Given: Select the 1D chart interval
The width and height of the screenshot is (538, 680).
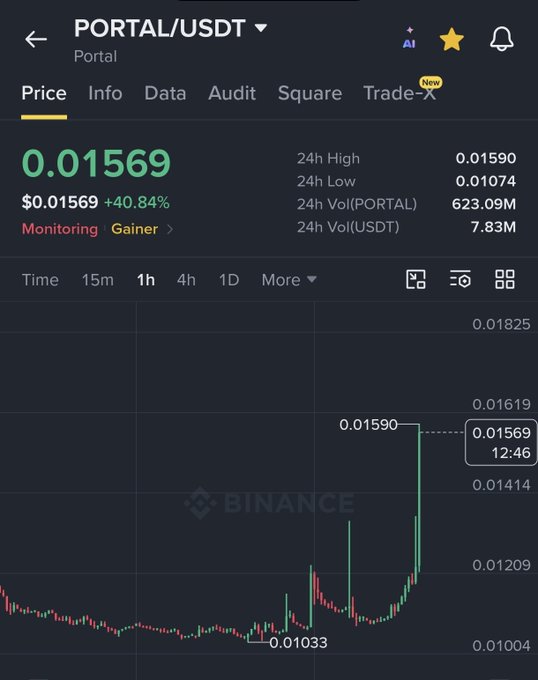Looking at the screenshot, I should pyautogui.click(x=229, y=280).
